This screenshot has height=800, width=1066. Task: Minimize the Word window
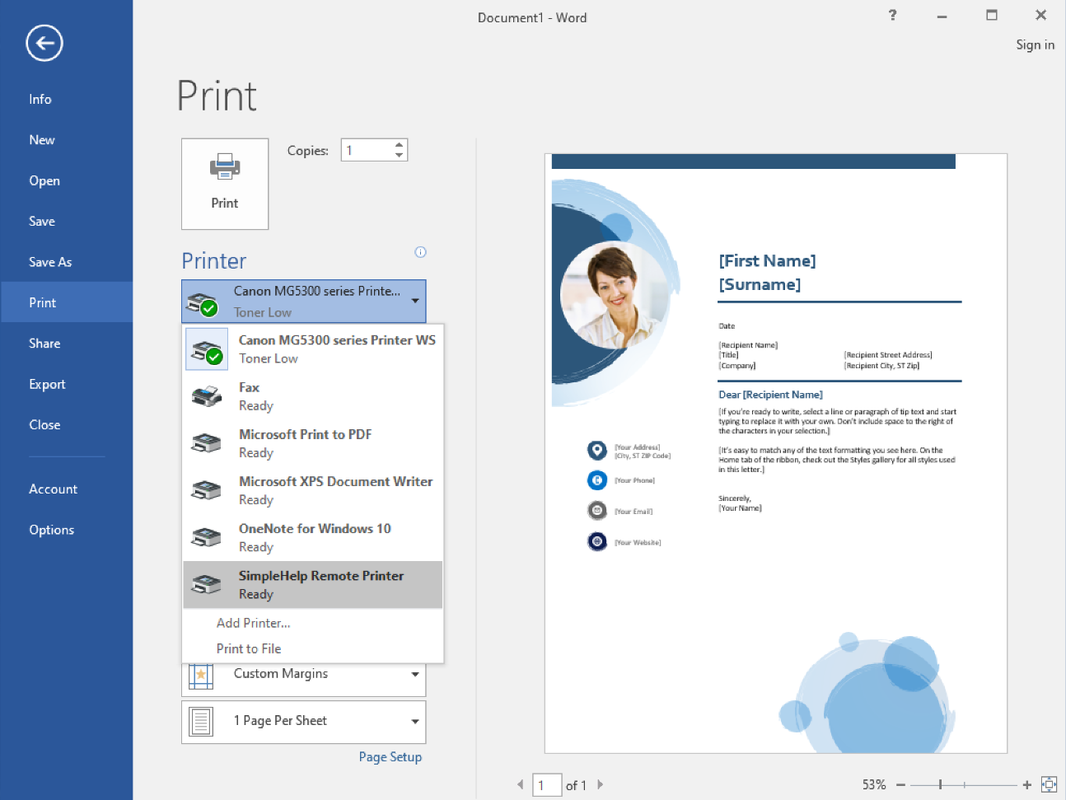942,16
